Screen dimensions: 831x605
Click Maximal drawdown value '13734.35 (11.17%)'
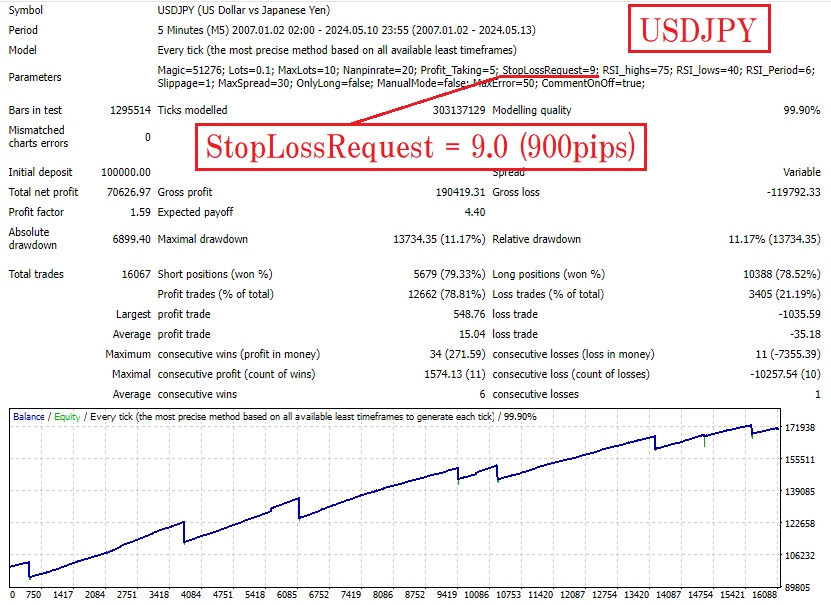[439, 239]
